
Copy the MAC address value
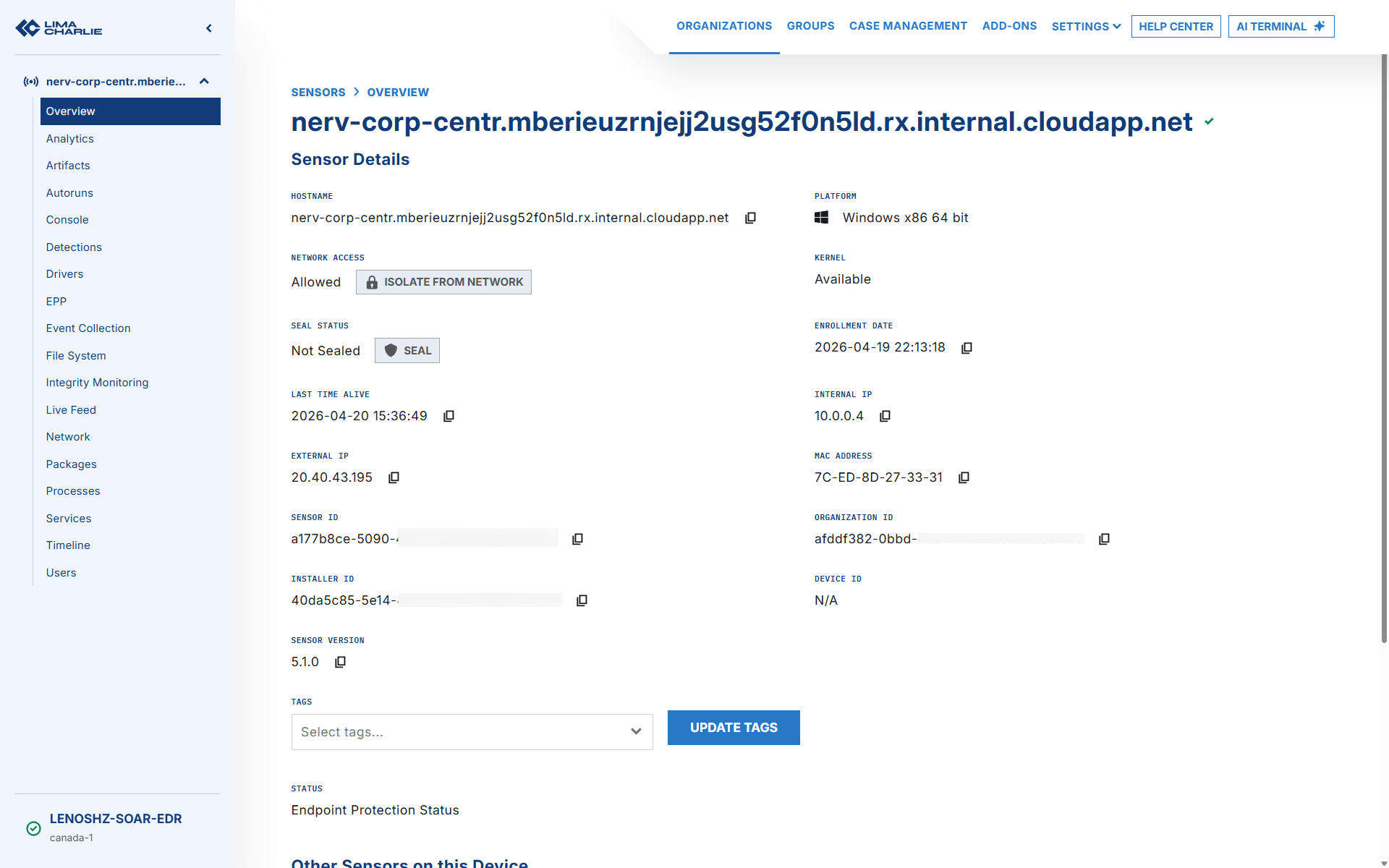point(964,477)
